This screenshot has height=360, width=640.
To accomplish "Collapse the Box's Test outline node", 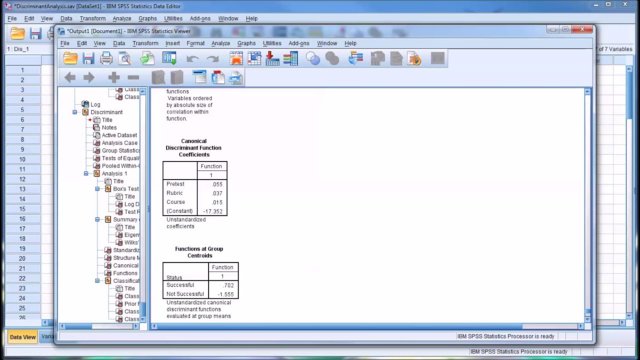I will (98, 189).
